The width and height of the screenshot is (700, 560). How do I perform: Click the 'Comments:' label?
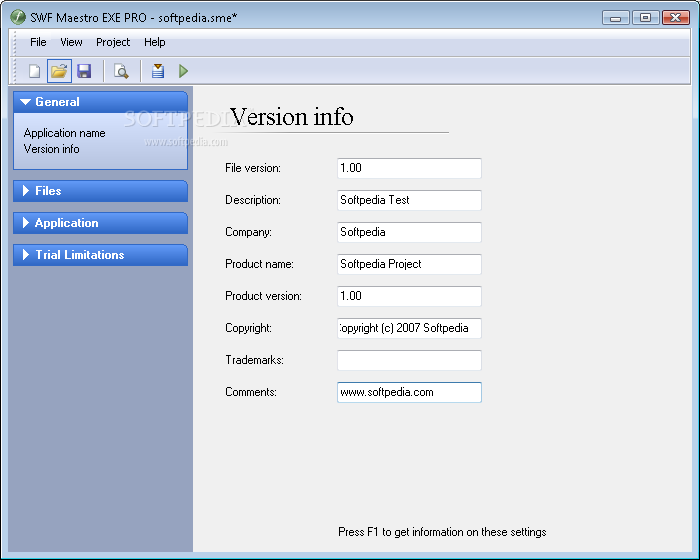coord(251,392)
